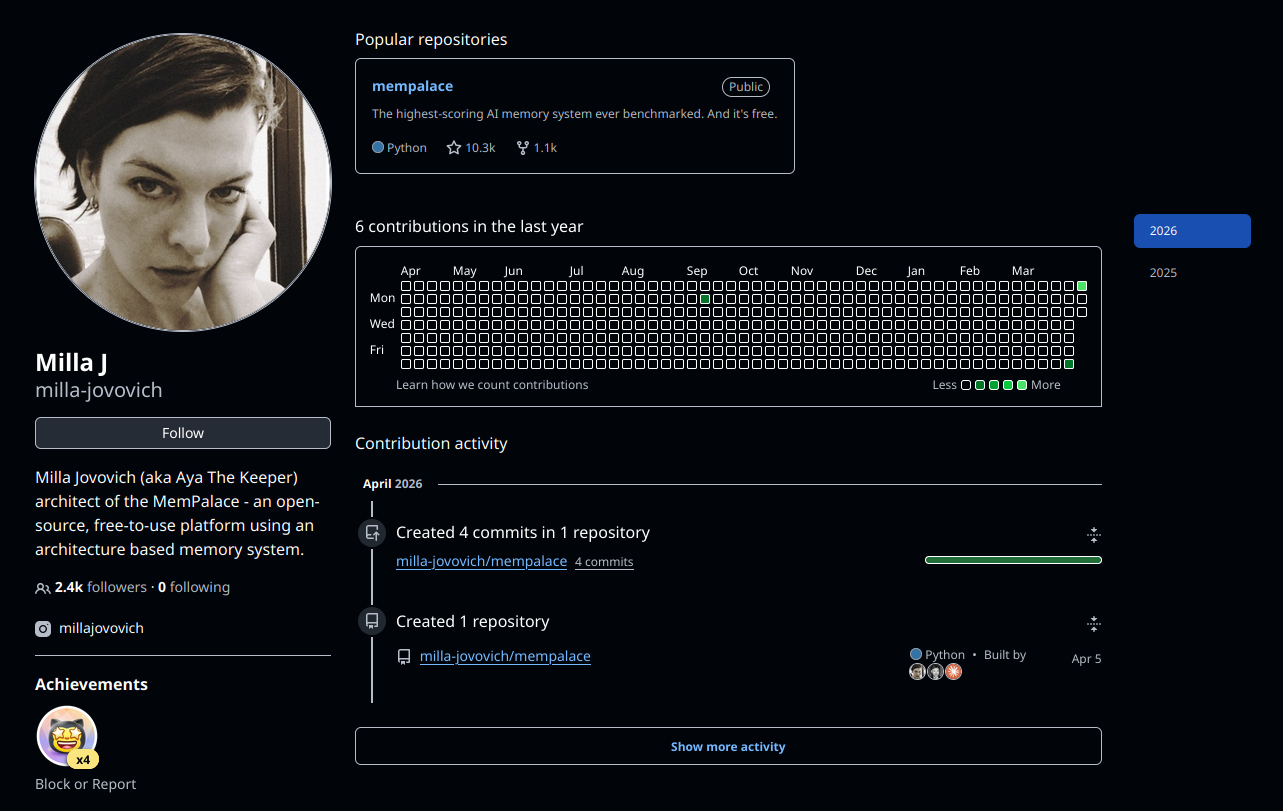
Task: Click the Built by label
Action: [x=1005, y=655]
